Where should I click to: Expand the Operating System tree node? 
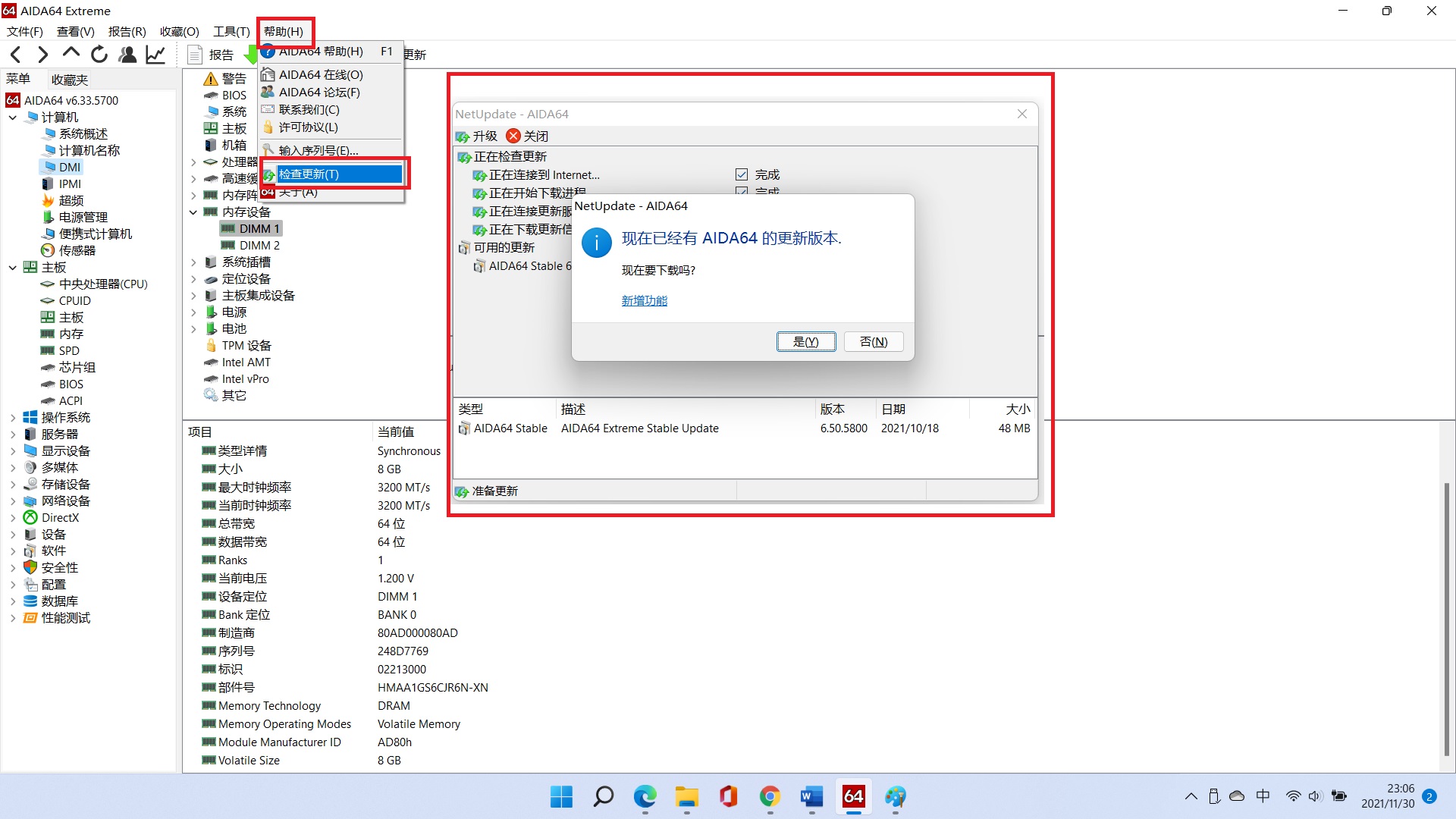point(13,418)
